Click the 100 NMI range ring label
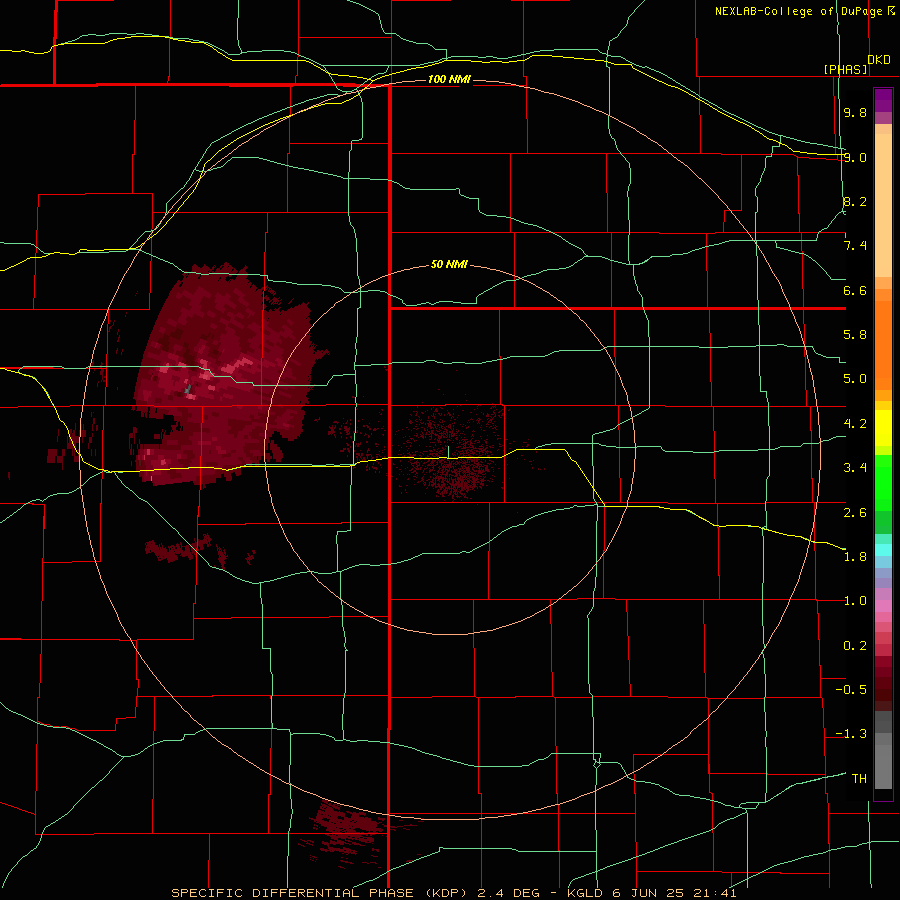The width and height of the screenshot is (900, 900). (x=449, y=79)
